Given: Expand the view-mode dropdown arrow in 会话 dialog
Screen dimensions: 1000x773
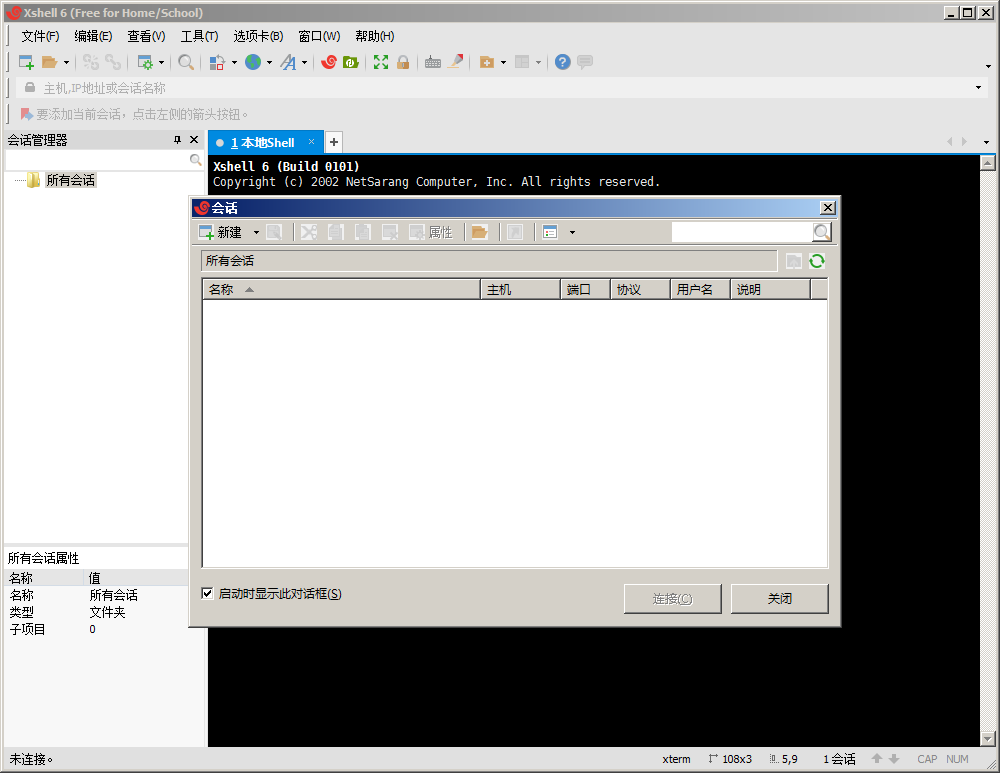Looking at the screenshot, I should point(572,233).
